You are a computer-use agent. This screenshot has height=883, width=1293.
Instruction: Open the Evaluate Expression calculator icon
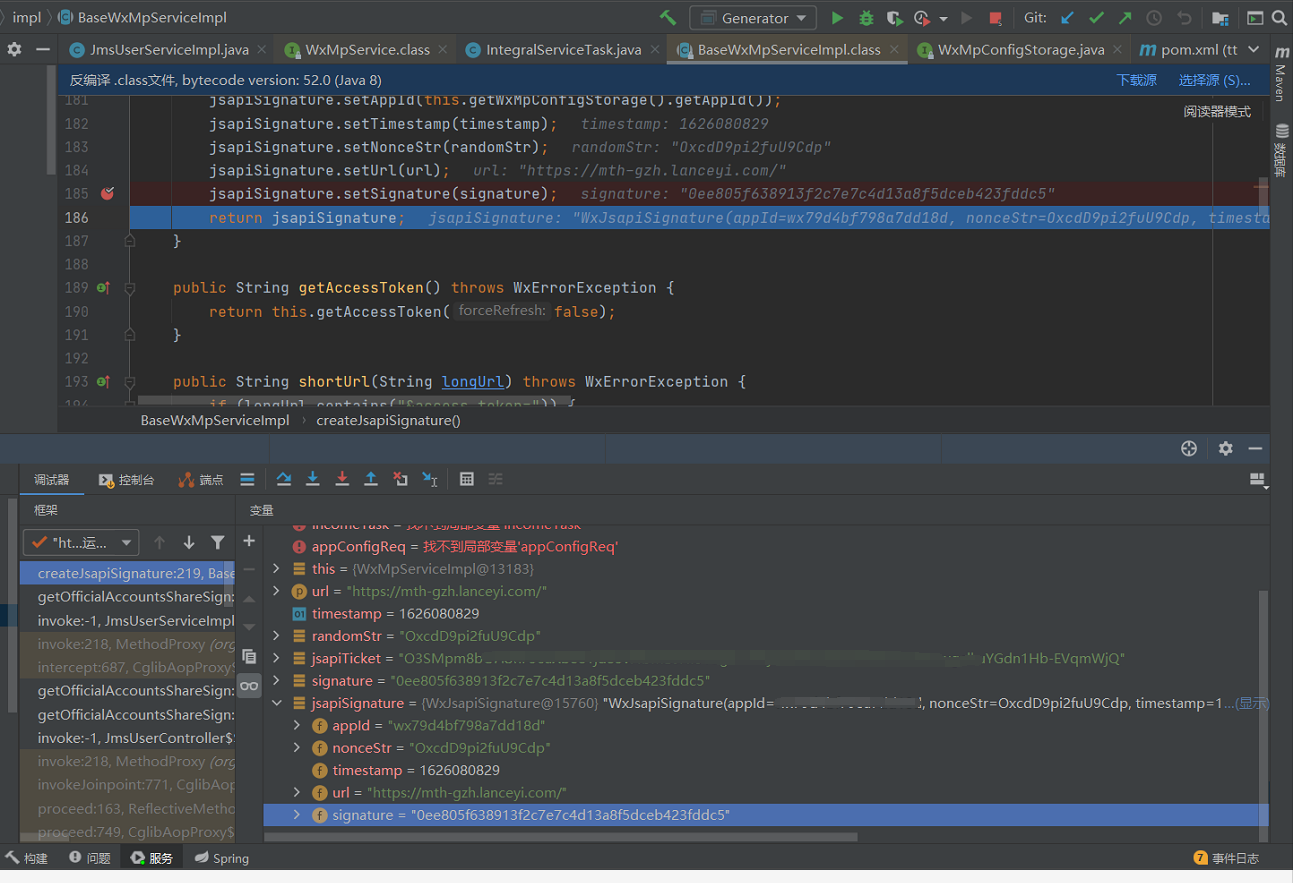[x=466, y=480]
